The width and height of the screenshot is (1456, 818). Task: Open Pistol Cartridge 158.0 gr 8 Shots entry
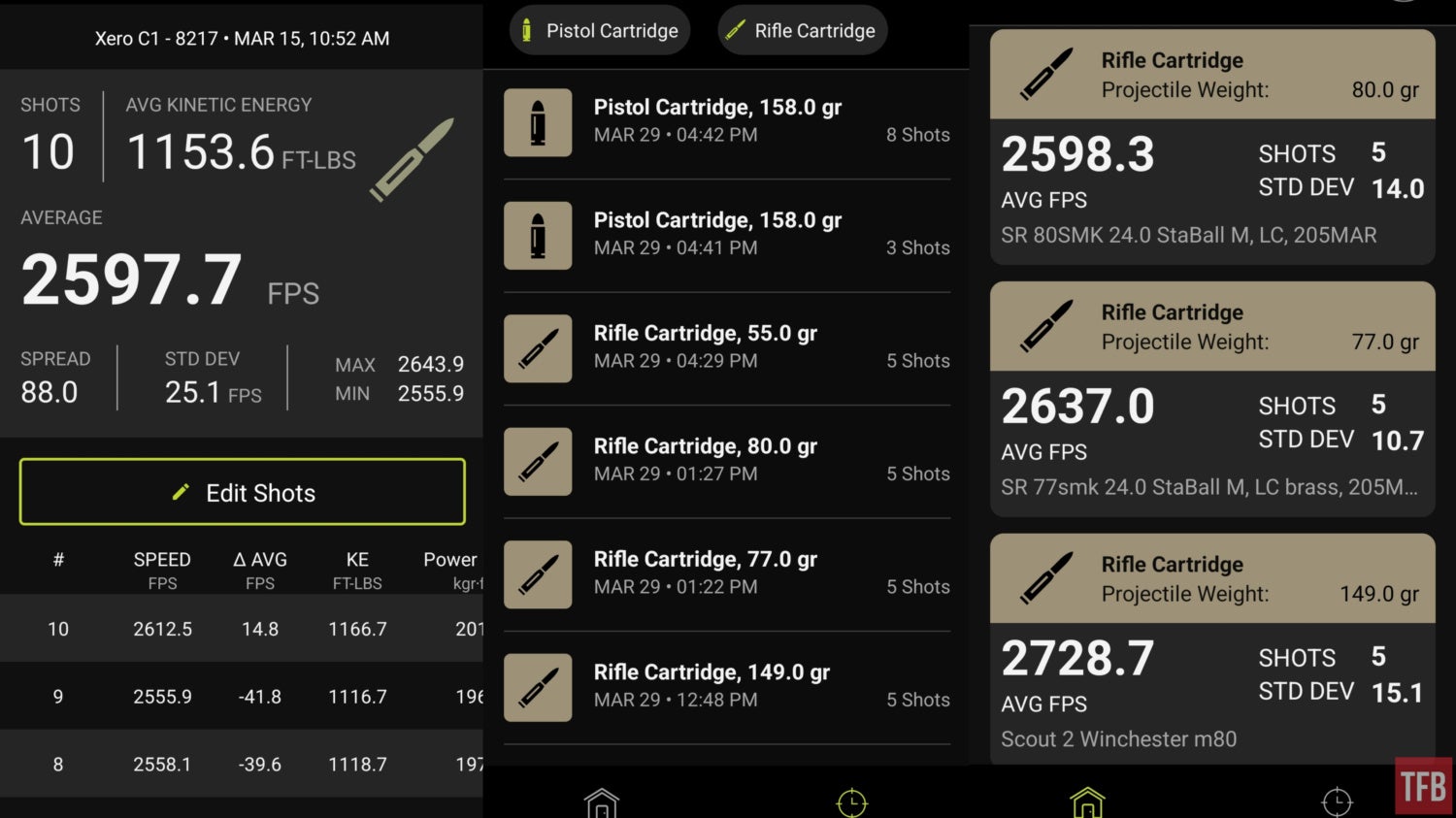[726, 123]
